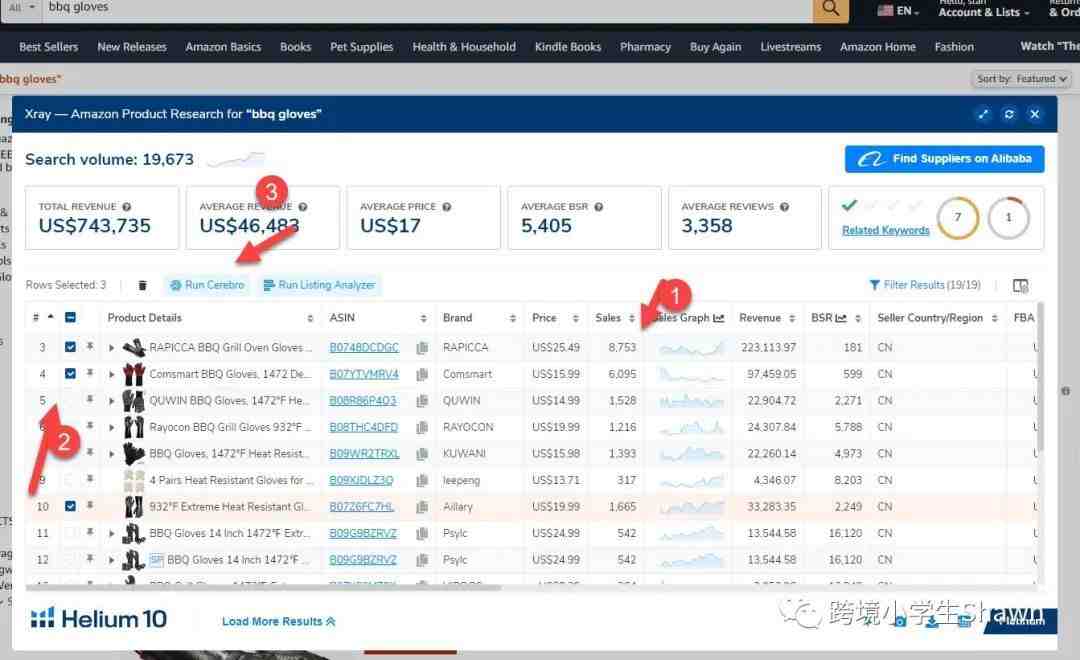Open Kindle Books nav item
Viewport: 1080px width, 660px height.
568,47
